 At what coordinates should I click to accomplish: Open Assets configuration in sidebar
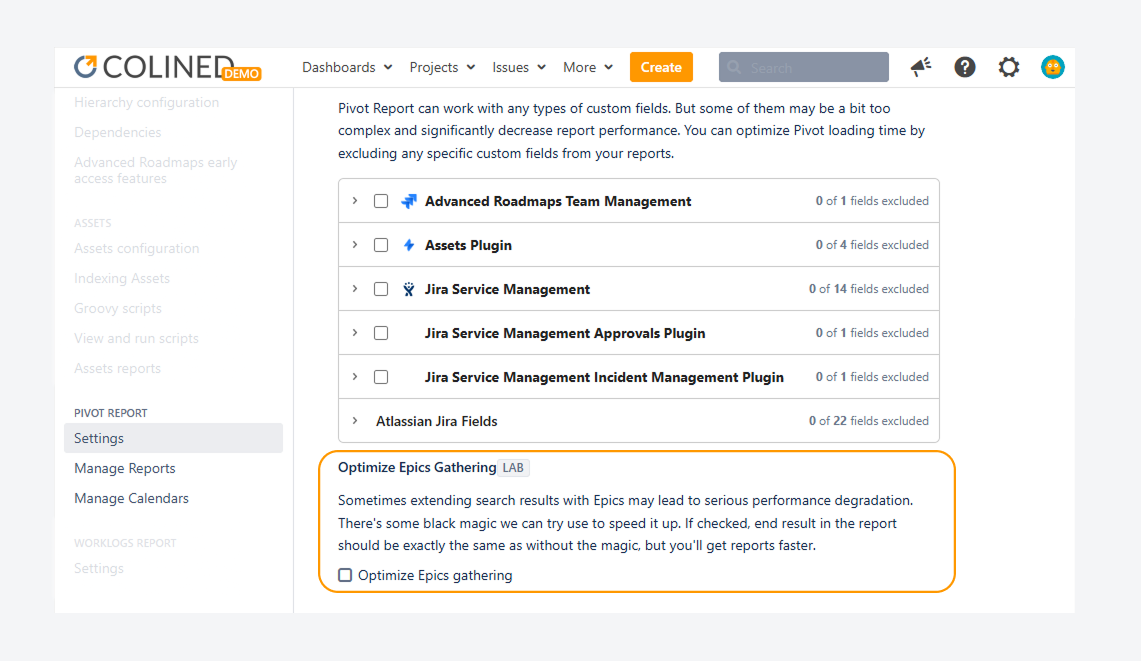tap(136, 248)
